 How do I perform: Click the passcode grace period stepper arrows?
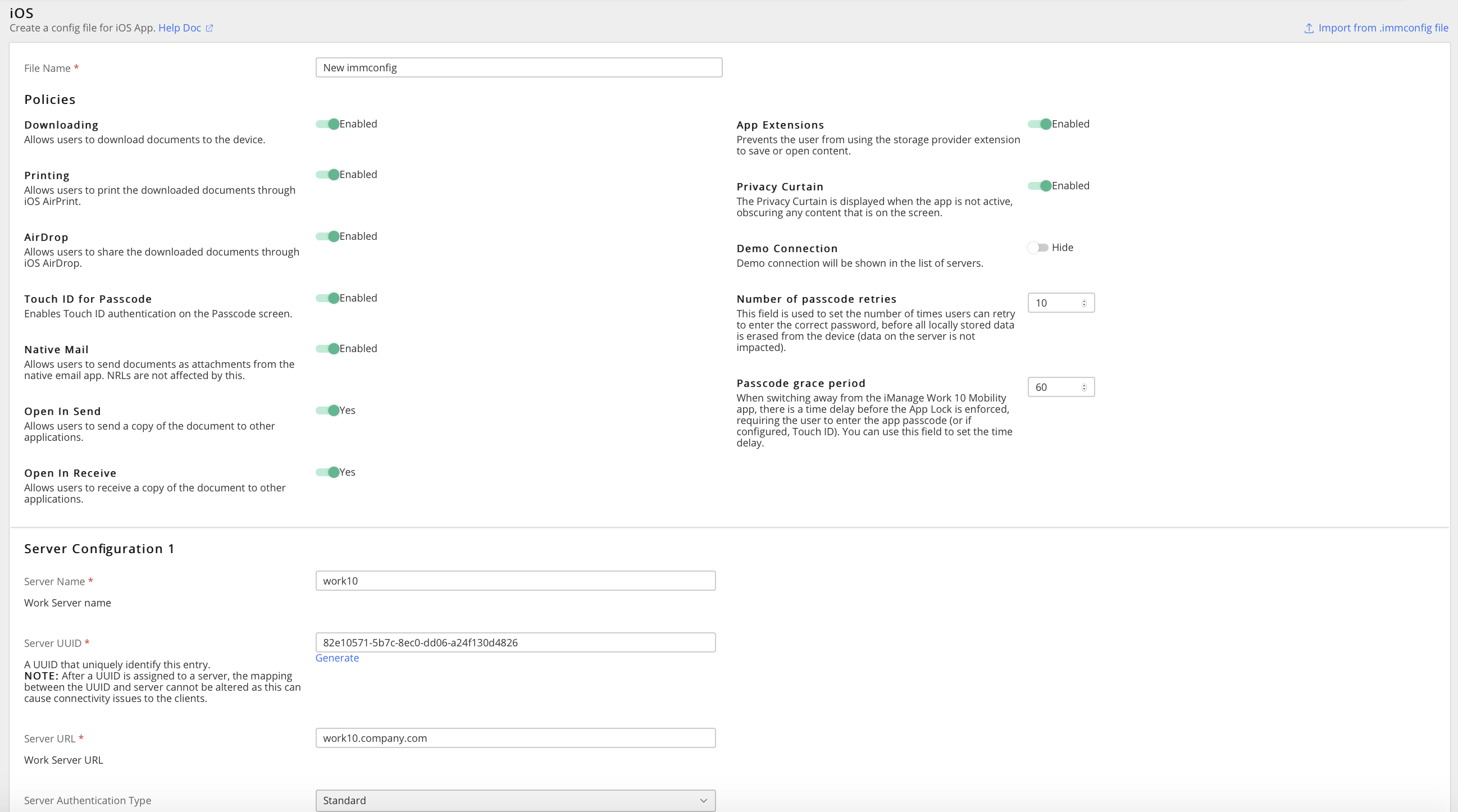(1084, 387)
